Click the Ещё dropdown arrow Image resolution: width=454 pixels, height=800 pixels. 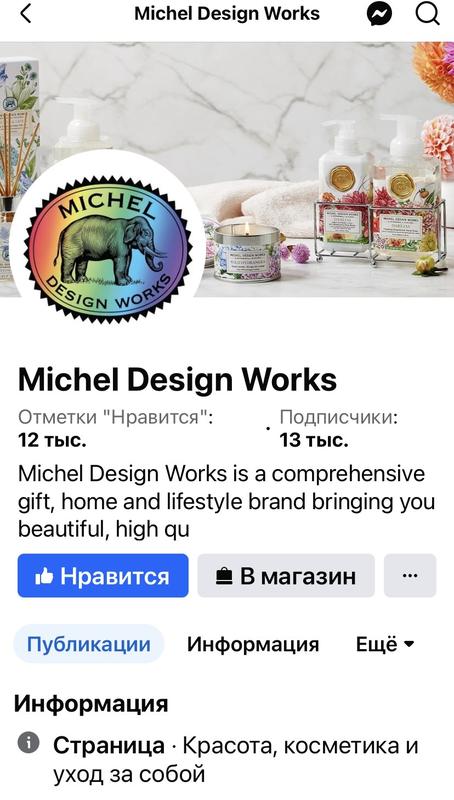[x=409, y=644]
